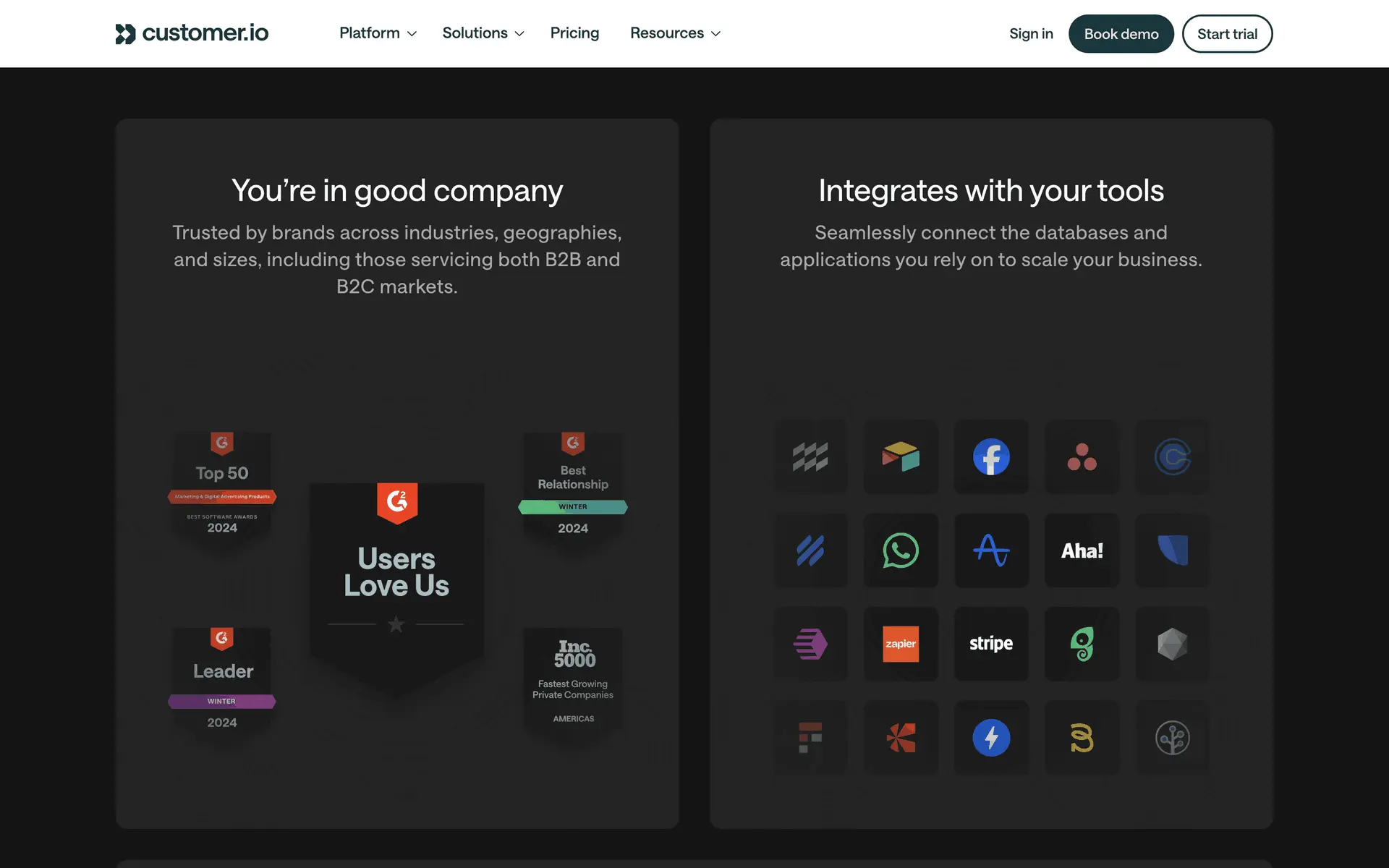Expand the Resources dropdown menu
This screenshot has height=868, width=1389.
click(675, 33)
